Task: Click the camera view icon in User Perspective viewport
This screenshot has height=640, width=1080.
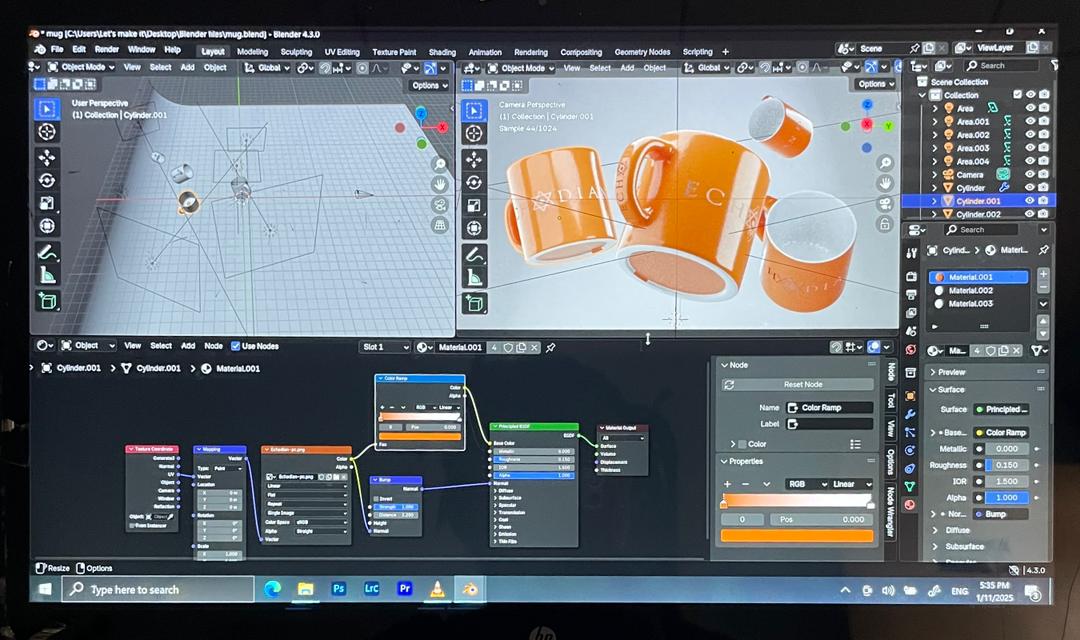Action: coord(439,205)
